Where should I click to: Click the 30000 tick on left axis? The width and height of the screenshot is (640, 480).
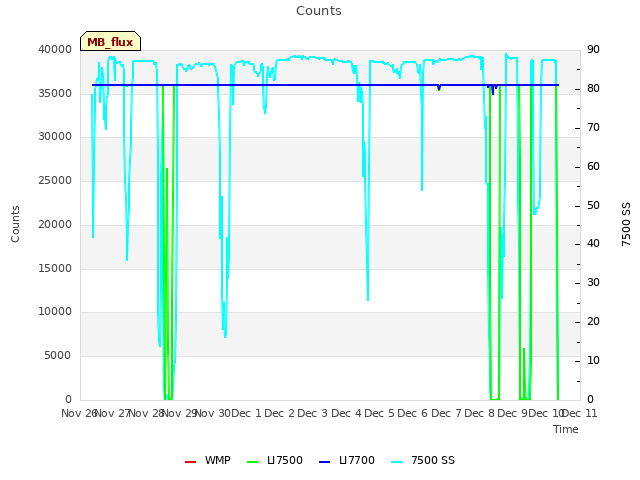coord(55,136)
